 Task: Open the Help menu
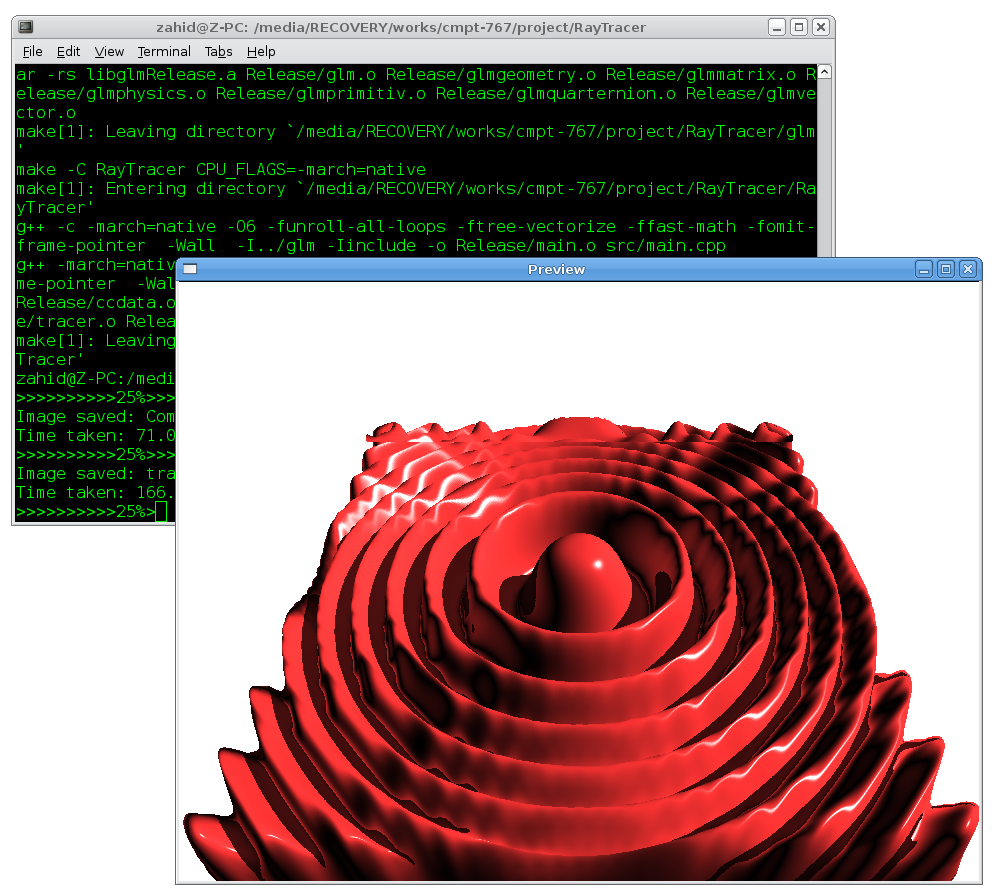[261, 51]
